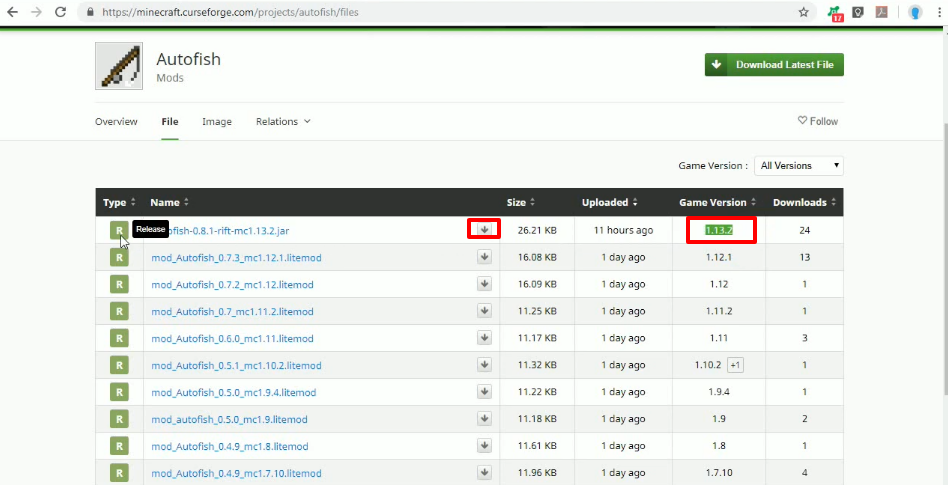Open mod_Autofish_0.7_mc1.11.2.litemod link

pos(232,312)
